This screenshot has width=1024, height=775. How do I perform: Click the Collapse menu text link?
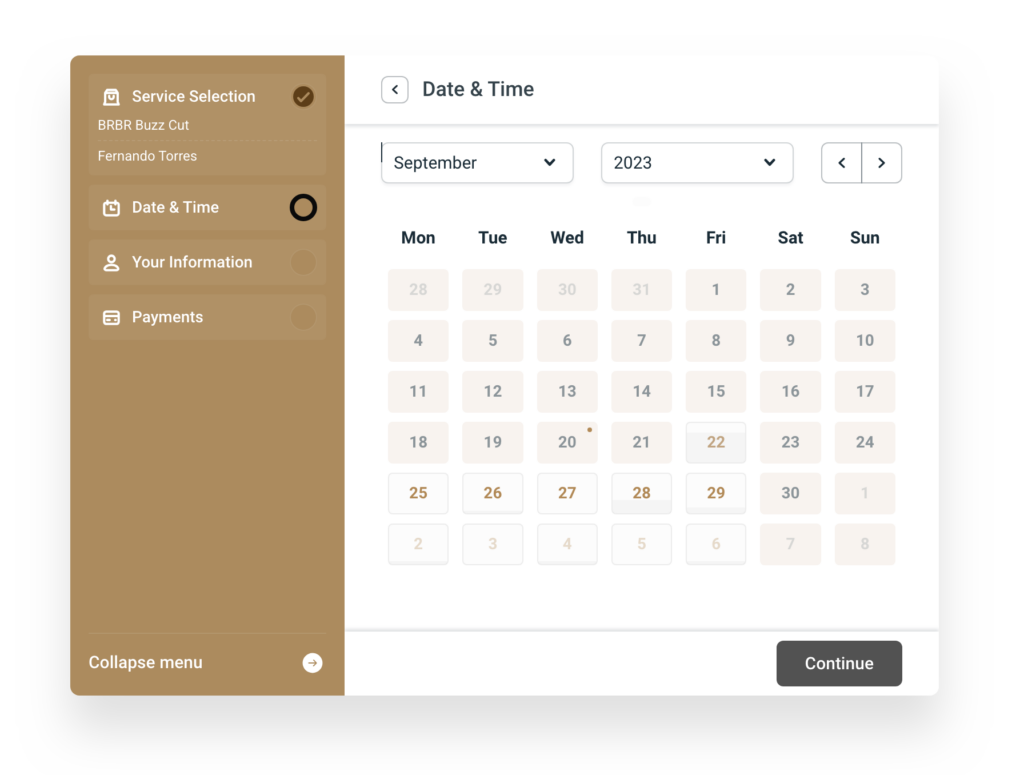[x=146, y=663]
